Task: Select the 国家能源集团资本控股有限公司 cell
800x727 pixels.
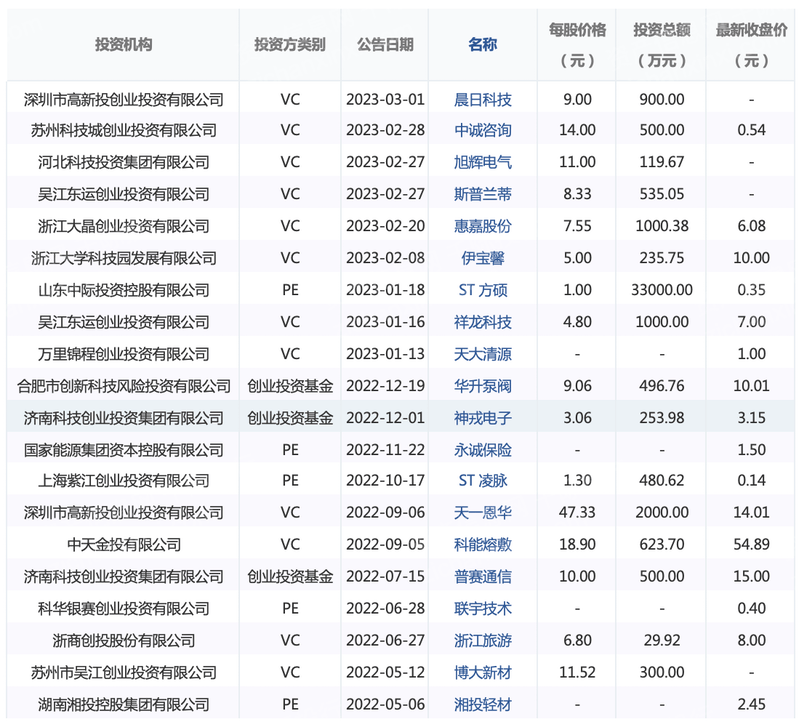Action: (x=123, y=450)
